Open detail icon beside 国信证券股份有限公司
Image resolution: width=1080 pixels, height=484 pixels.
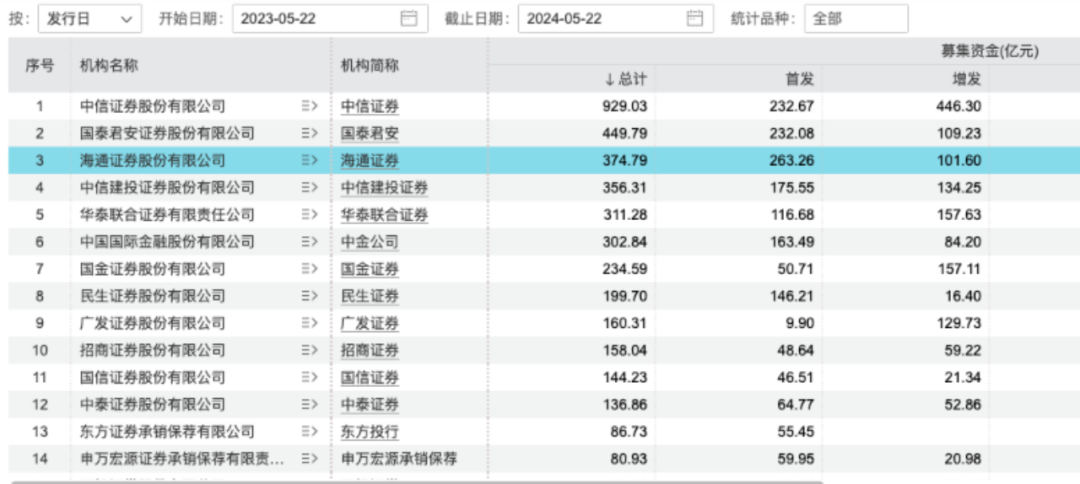(309, 377)
